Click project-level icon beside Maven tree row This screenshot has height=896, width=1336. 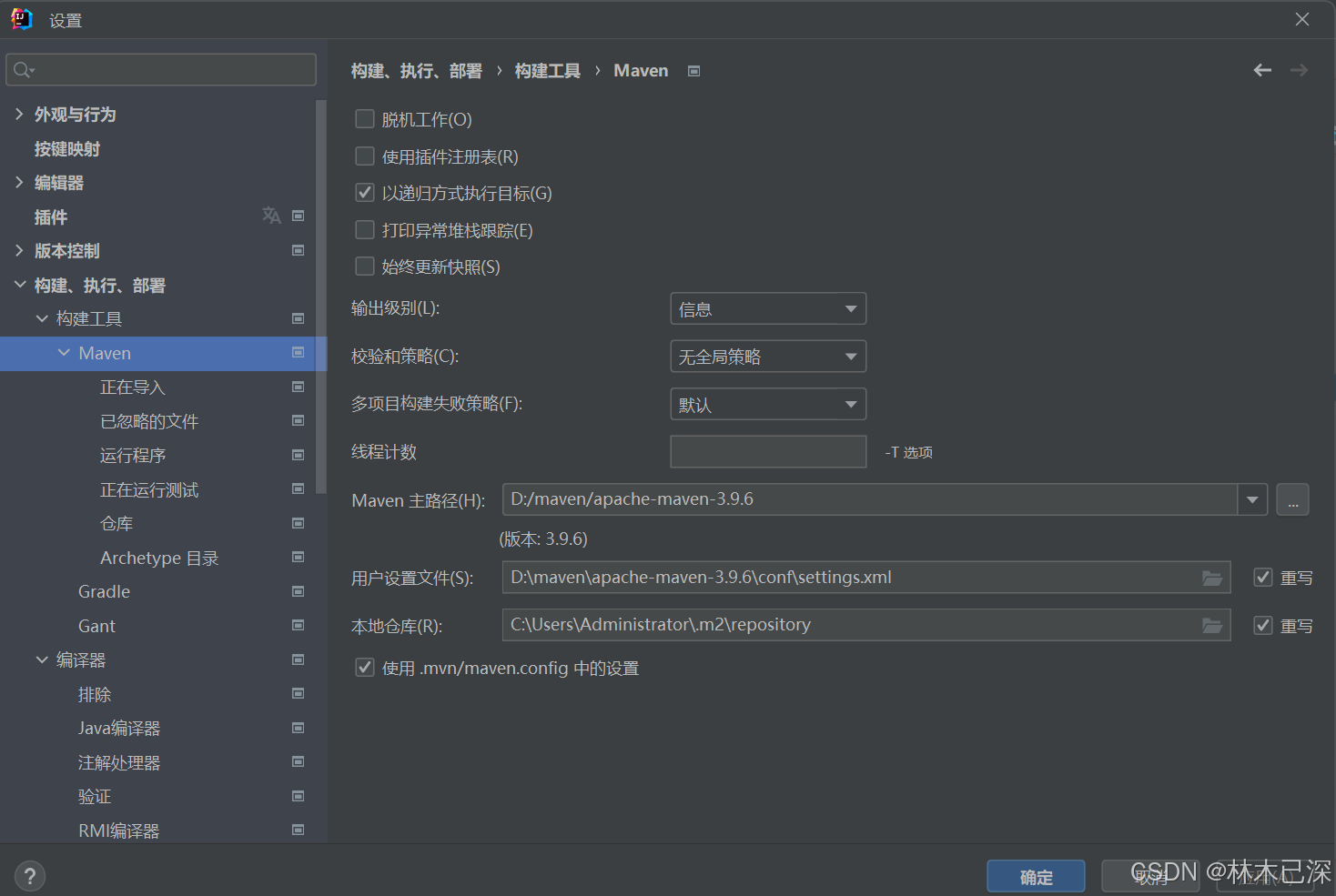tap(298, 352)
